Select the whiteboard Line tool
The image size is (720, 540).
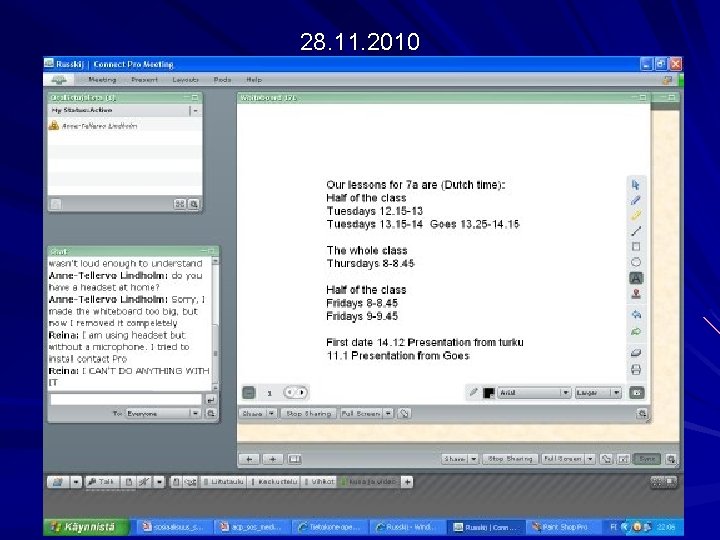(636, 231)
